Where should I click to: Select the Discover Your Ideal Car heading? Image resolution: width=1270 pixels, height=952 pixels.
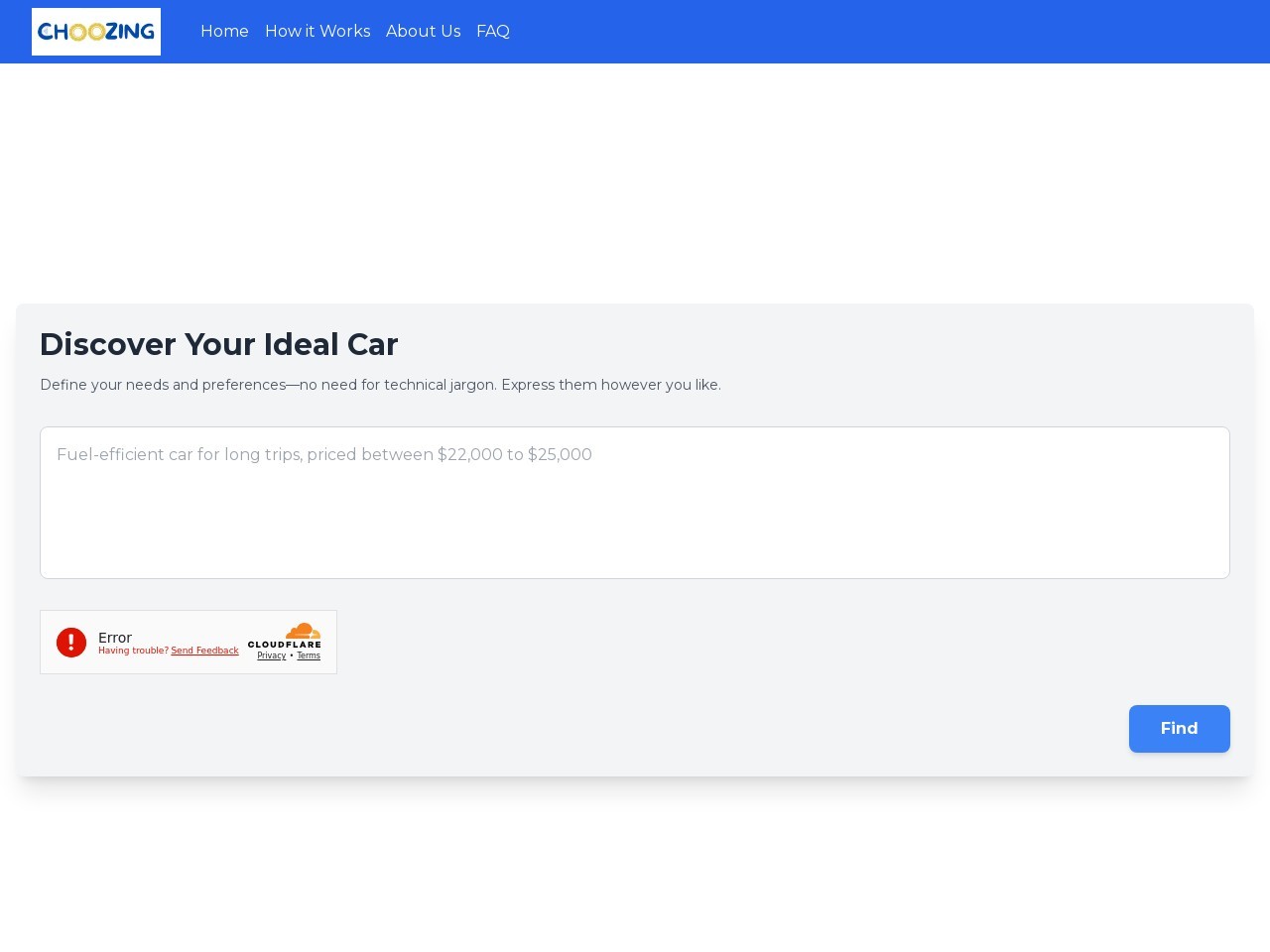pos(219,344)
